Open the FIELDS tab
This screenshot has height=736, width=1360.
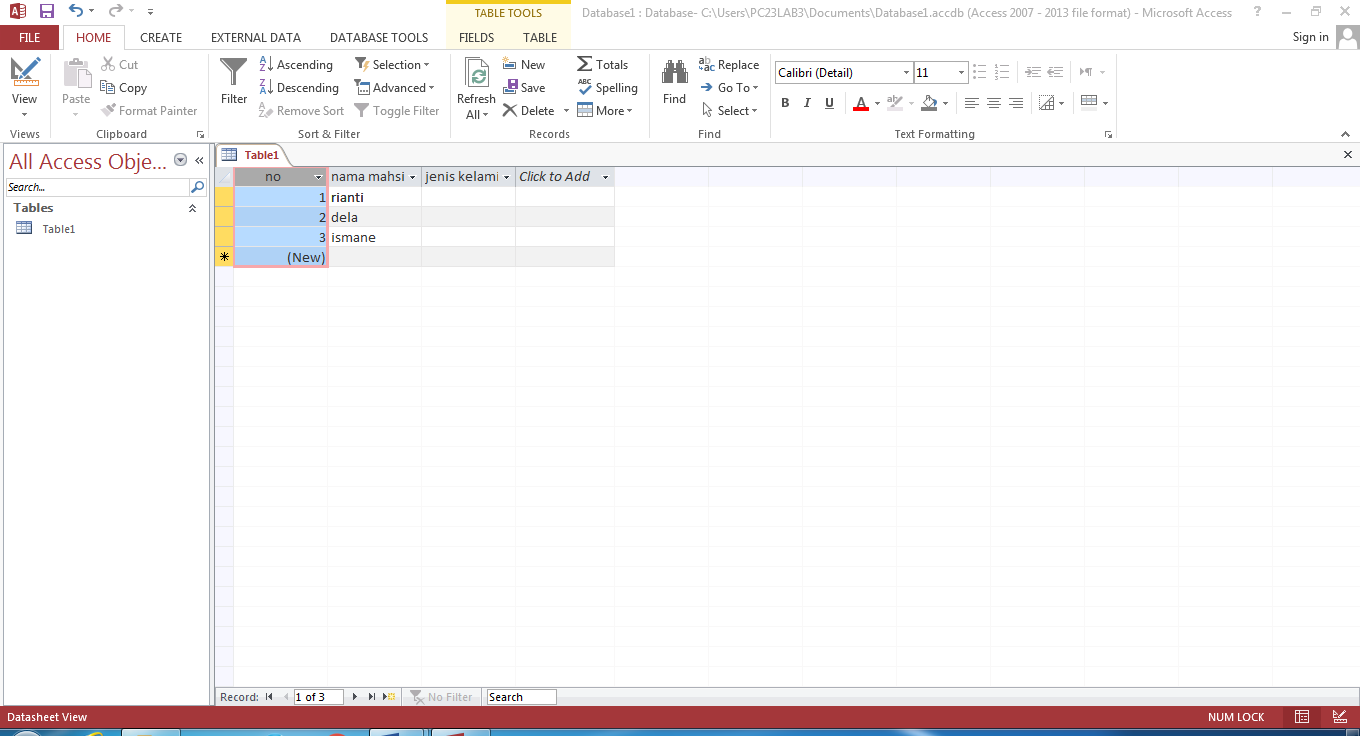[476, 37]
